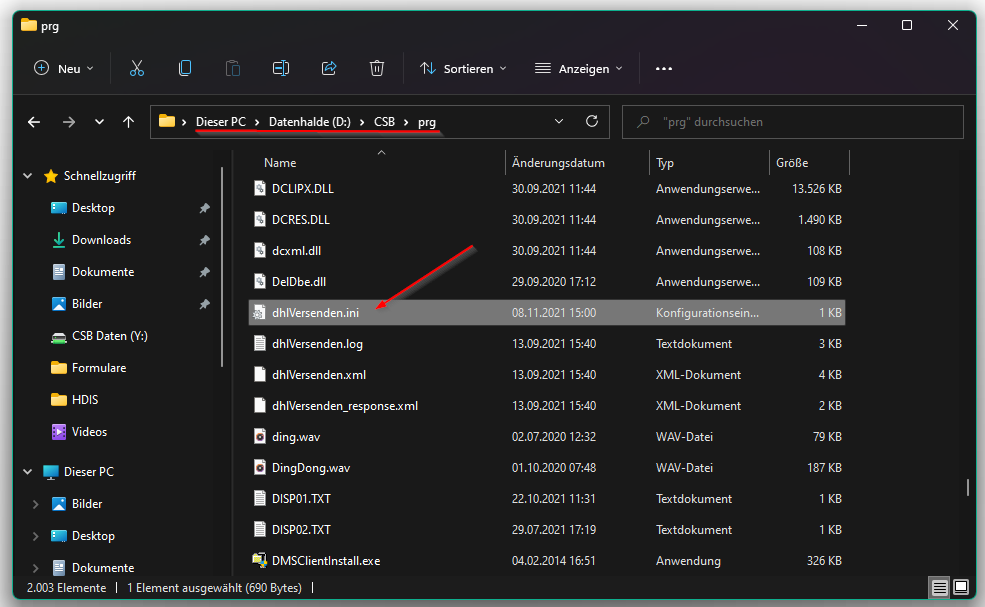Click the ding.wav audio file icon
Screen dimensions: 985x607
click(259, 437)
